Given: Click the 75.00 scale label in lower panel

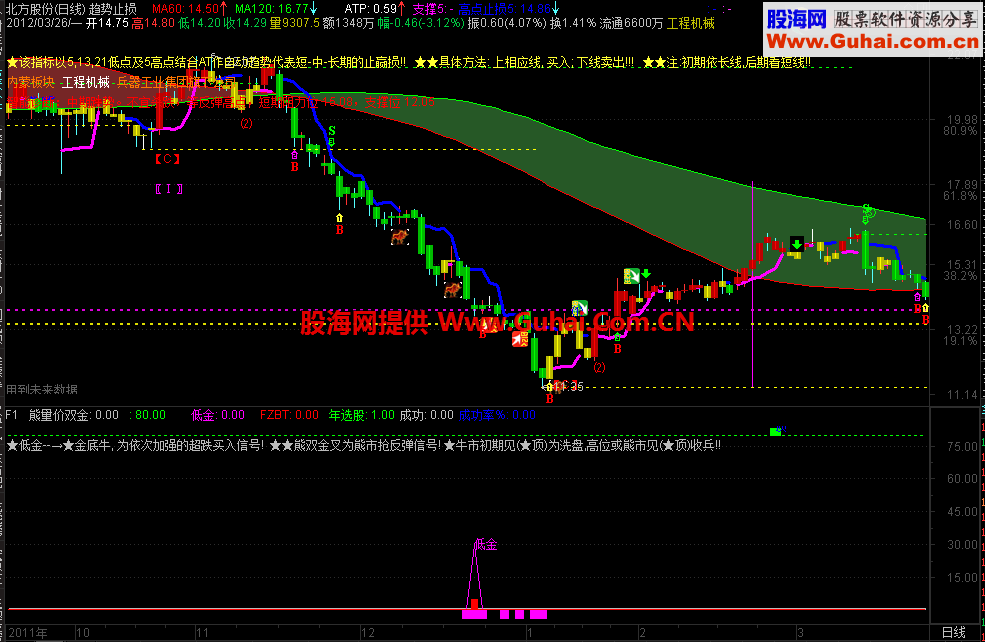Looking at the screenshot, I should click(962, 447).
